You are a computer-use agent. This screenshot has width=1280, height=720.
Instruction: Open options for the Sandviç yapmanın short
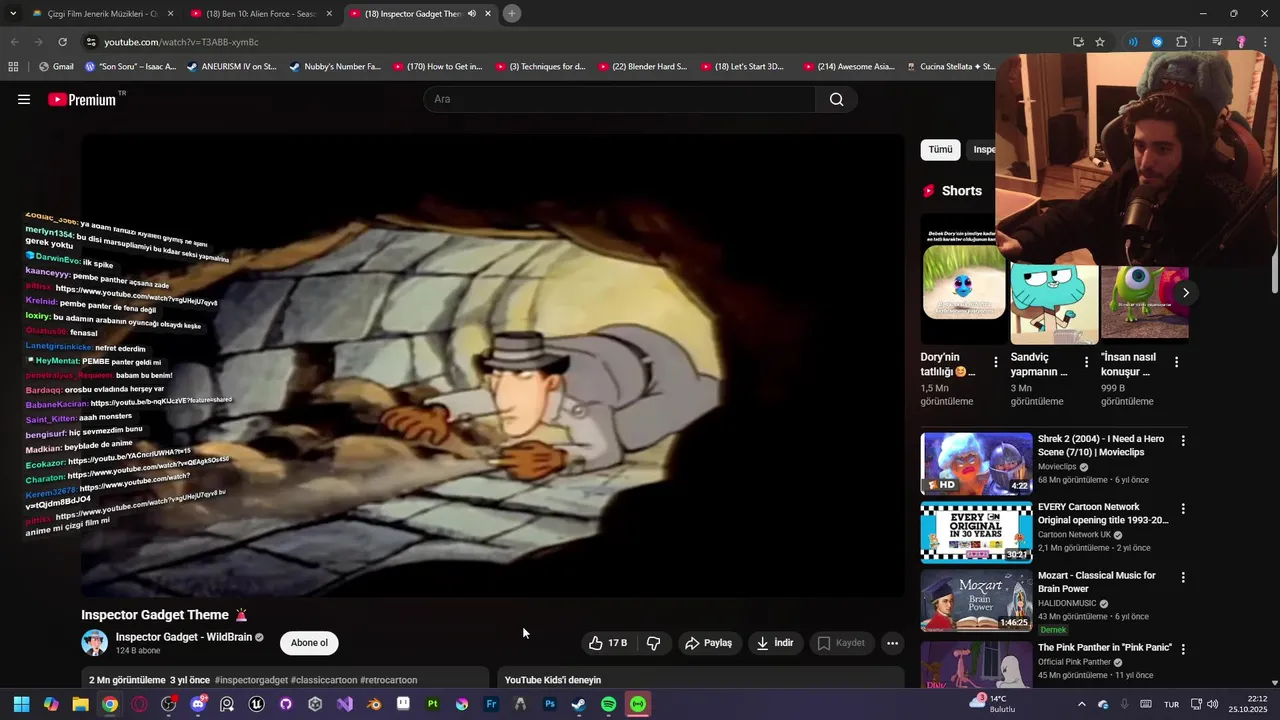click(1086, 362)
